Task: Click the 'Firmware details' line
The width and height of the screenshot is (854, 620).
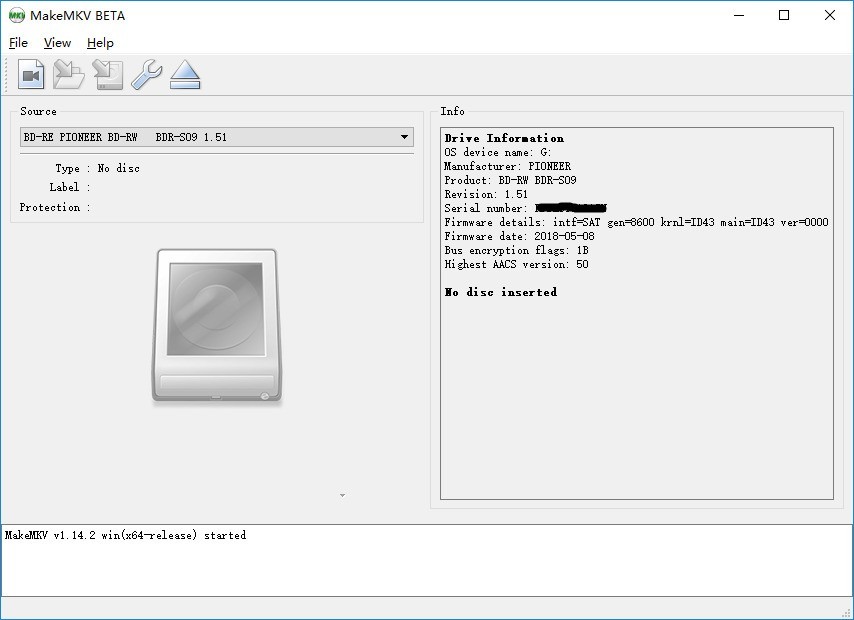Action: click(x=636, y=222)
